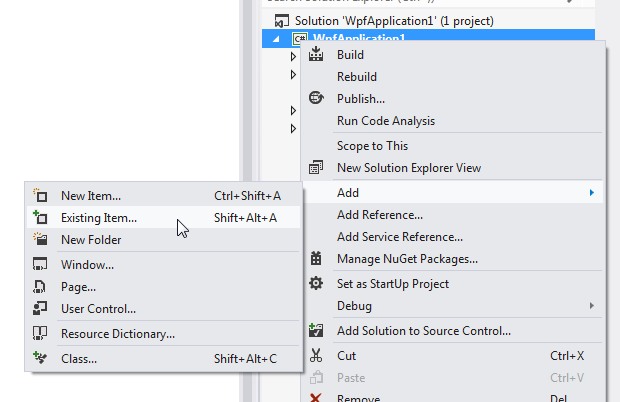Expand the Add submenu arrow
The height and width of the screenshot is (402, 620).
click(x=592, y=192)
